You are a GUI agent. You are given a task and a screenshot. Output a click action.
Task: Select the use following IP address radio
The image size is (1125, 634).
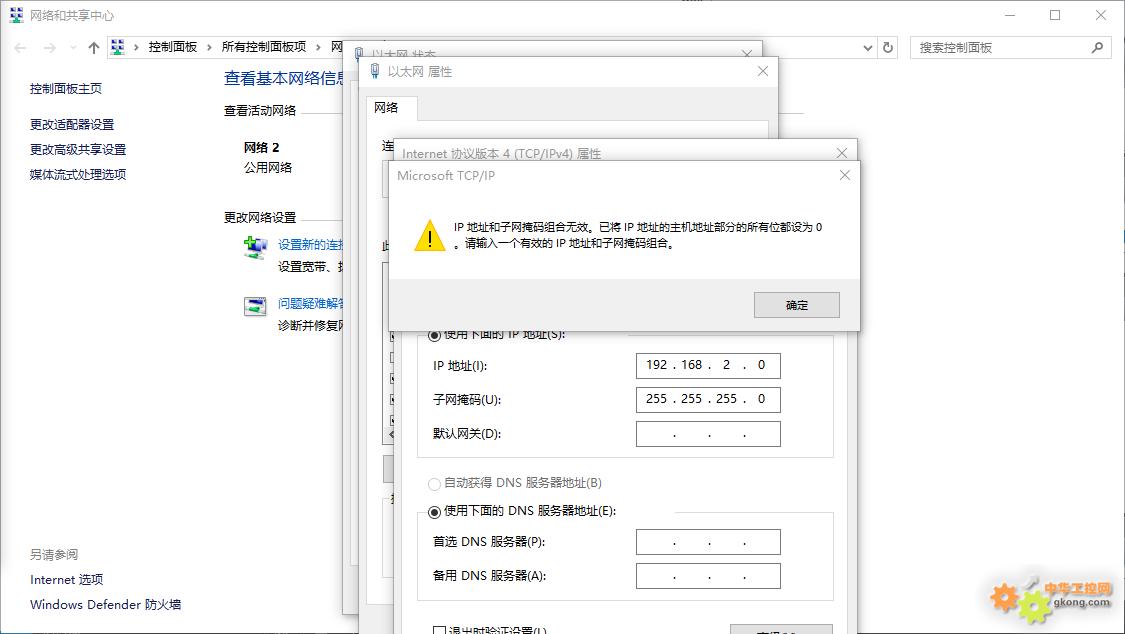434,335
